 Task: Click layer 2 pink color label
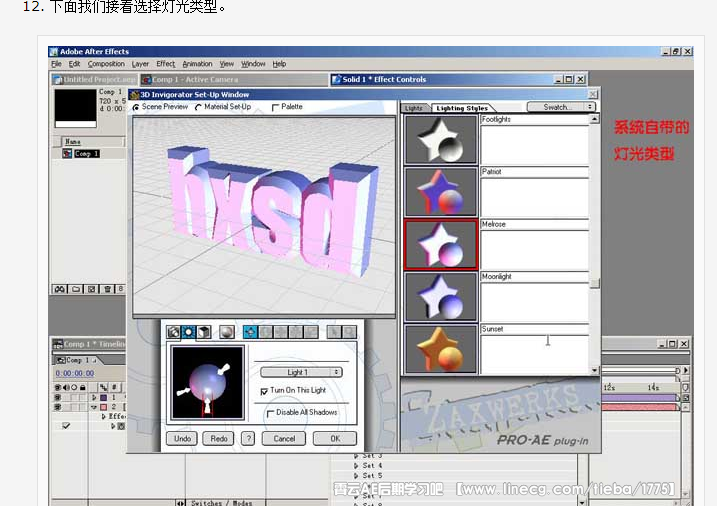(x=104, y=407)
